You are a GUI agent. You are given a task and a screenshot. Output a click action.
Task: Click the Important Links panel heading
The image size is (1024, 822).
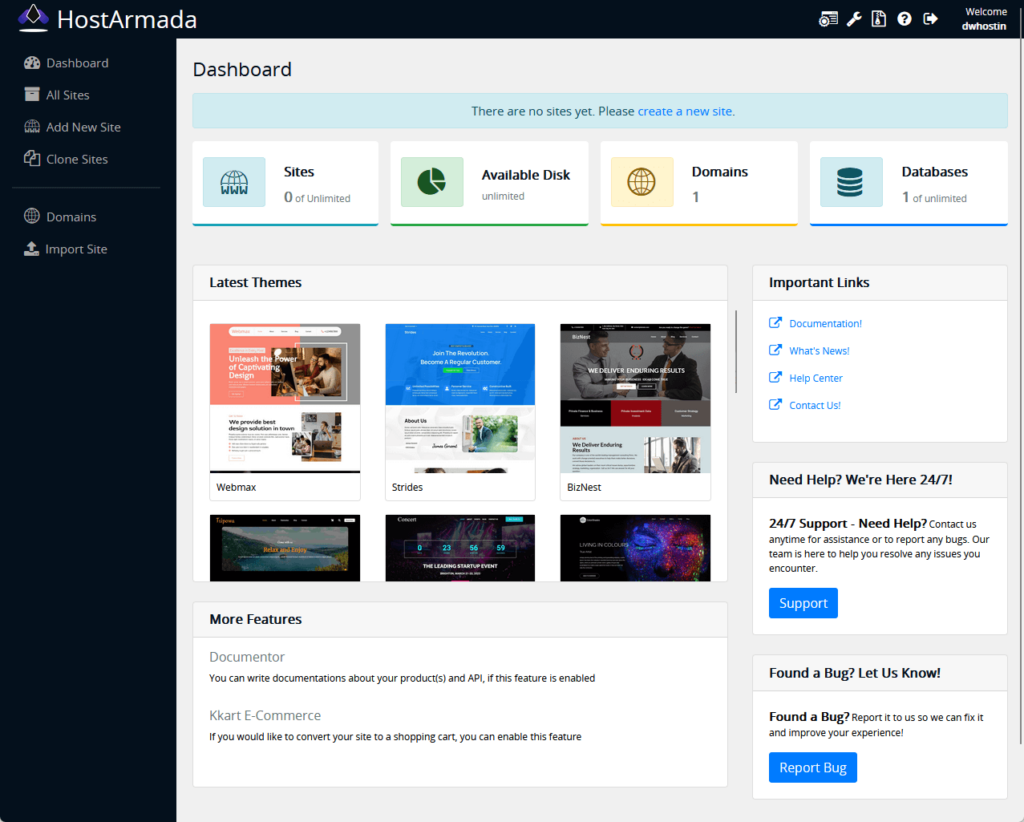(x=819, y=283)
